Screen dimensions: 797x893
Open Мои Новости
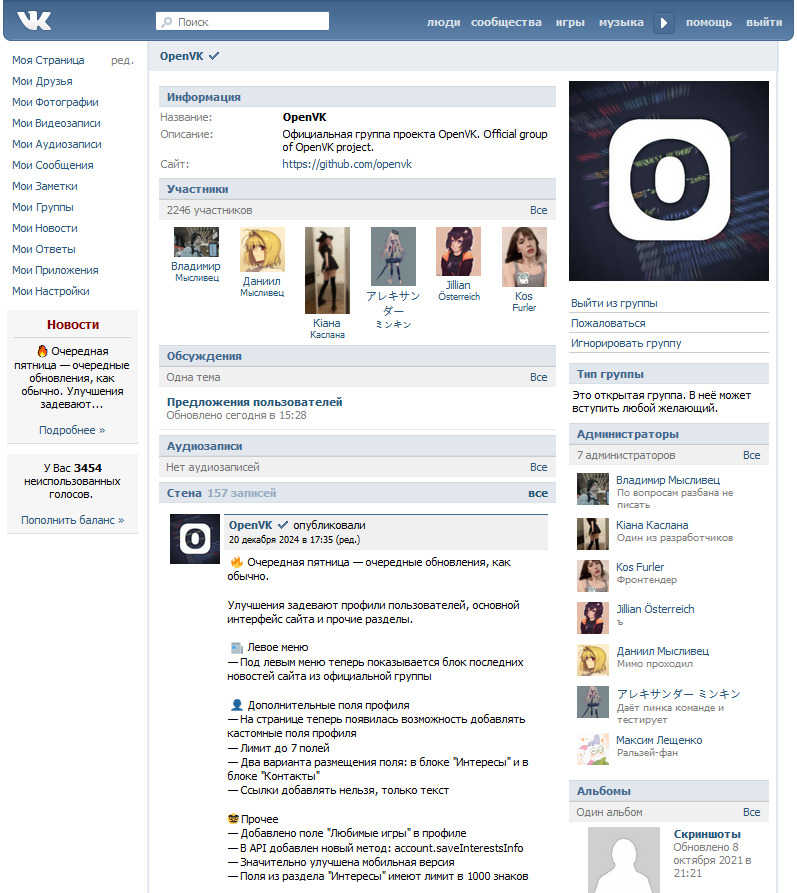[45, 229]
